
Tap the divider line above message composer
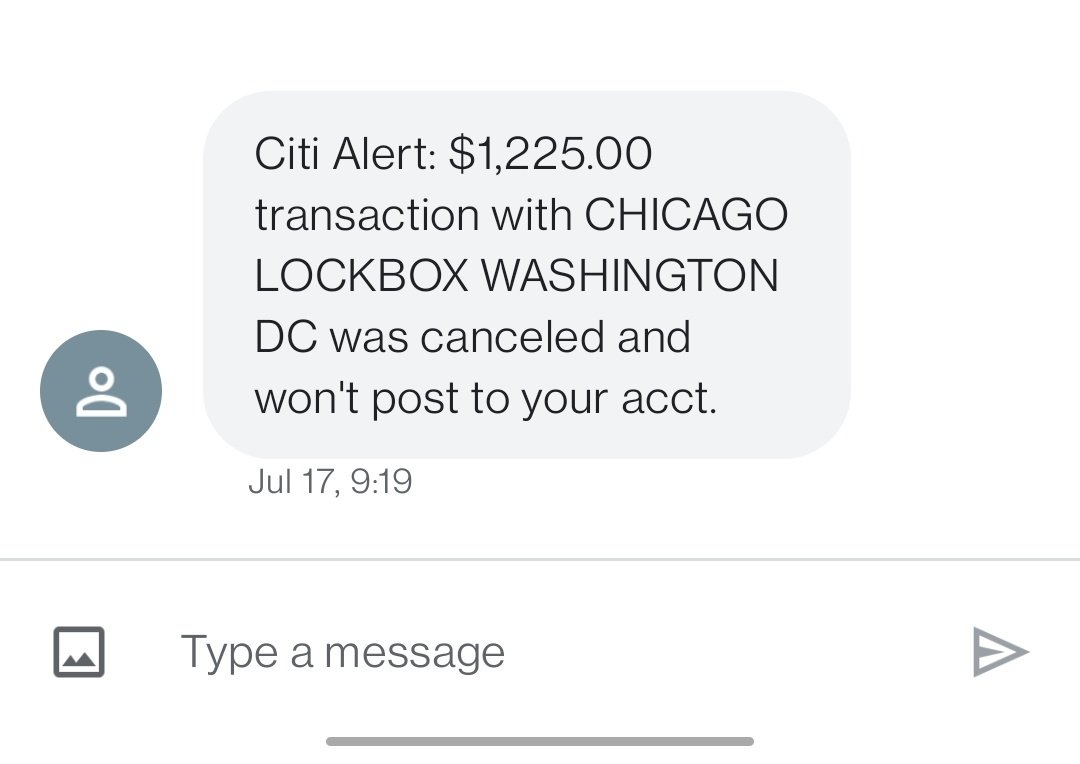(540, 559)
